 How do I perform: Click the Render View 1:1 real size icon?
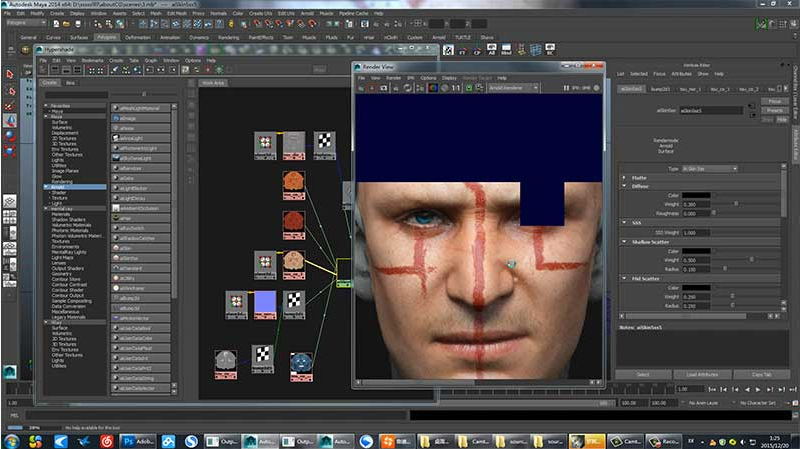click(x=456, y=88)
